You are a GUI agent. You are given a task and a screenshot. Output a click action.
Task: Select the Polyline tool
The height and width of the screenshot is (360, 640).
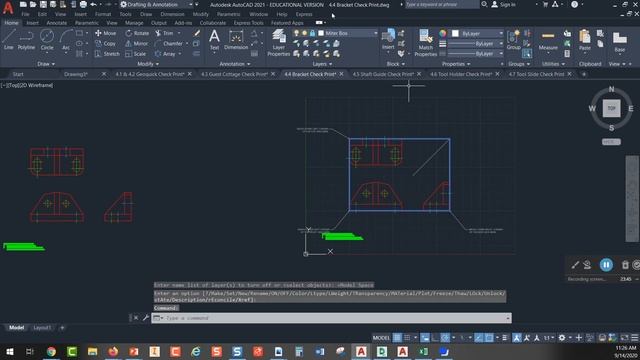click(x=26, y=40)
